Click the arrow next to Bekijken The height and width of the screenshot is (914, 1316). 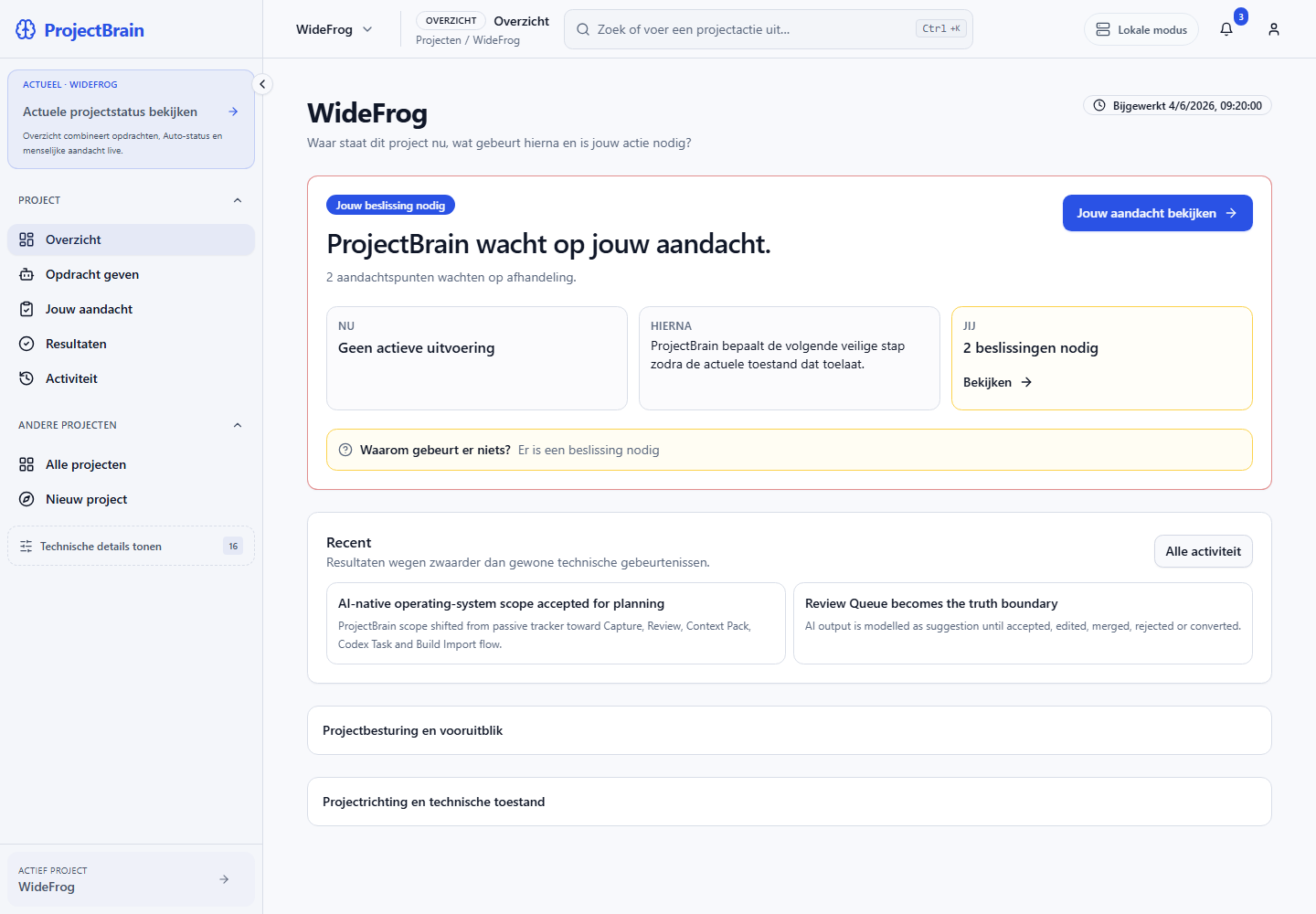(1026, 382)
